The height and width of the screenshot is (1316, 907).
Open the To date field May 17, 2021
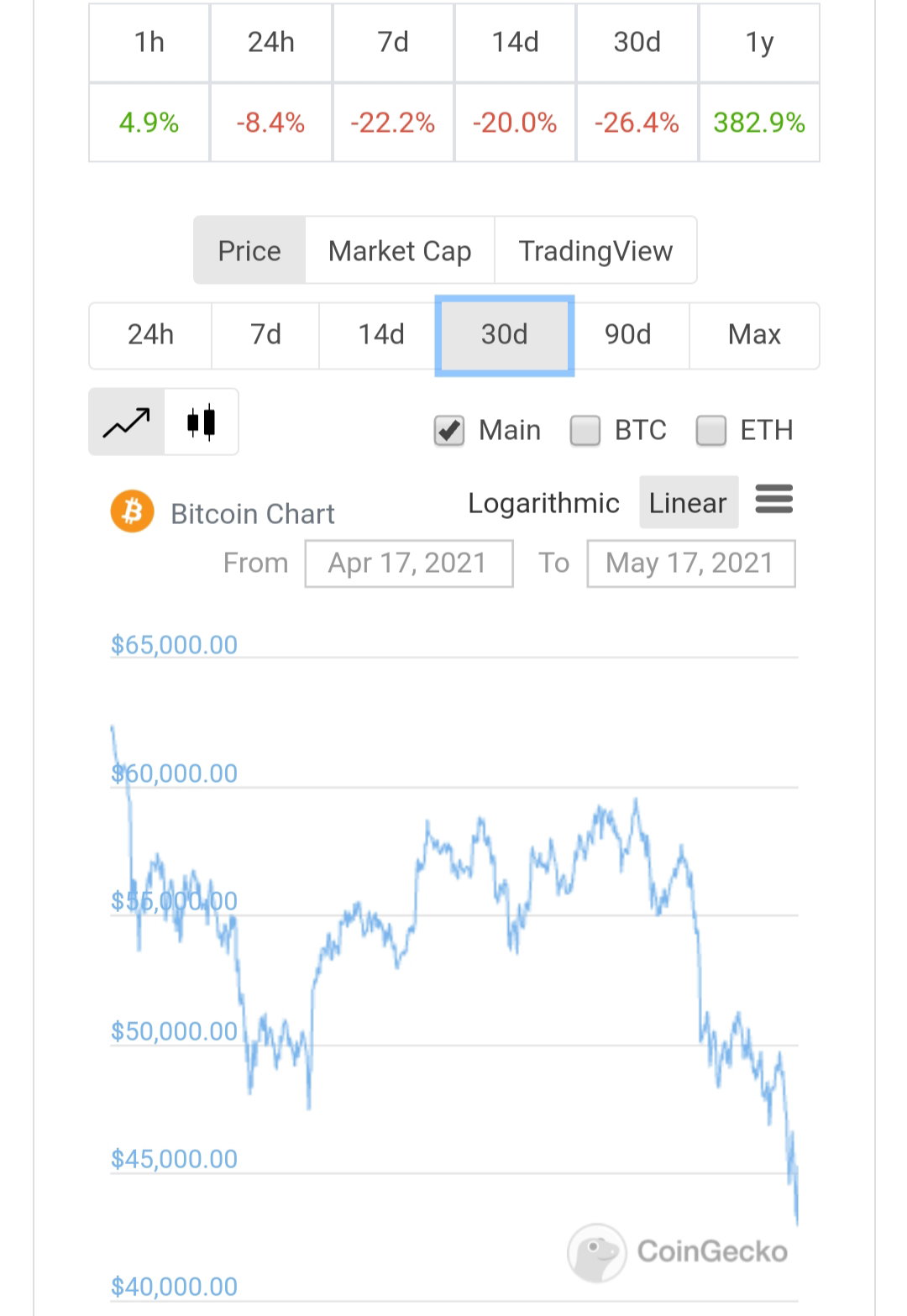pyautogui.click(x=691, y=564)
